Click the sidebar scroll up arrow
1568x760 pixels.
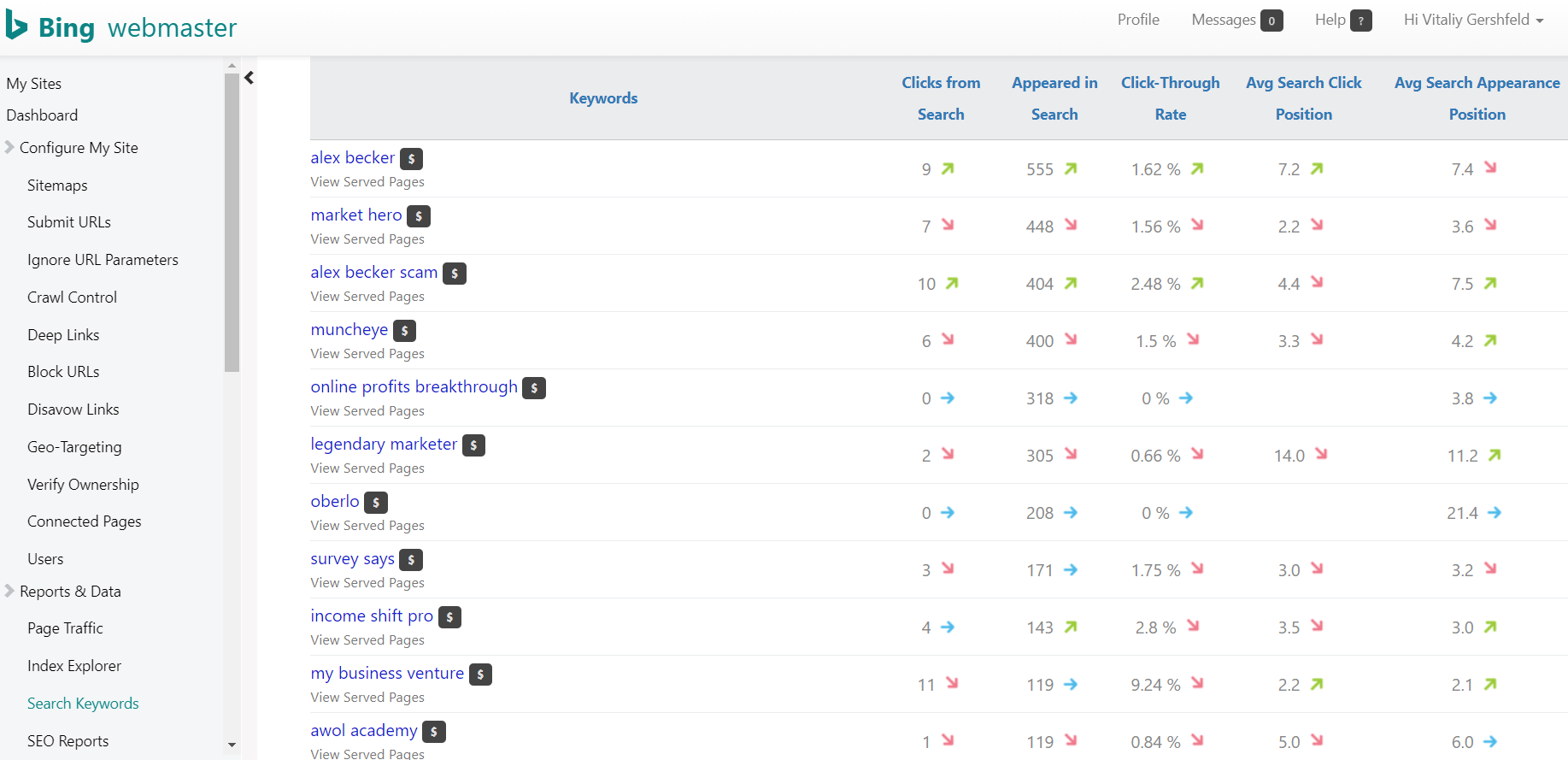[x=232, y=66]
